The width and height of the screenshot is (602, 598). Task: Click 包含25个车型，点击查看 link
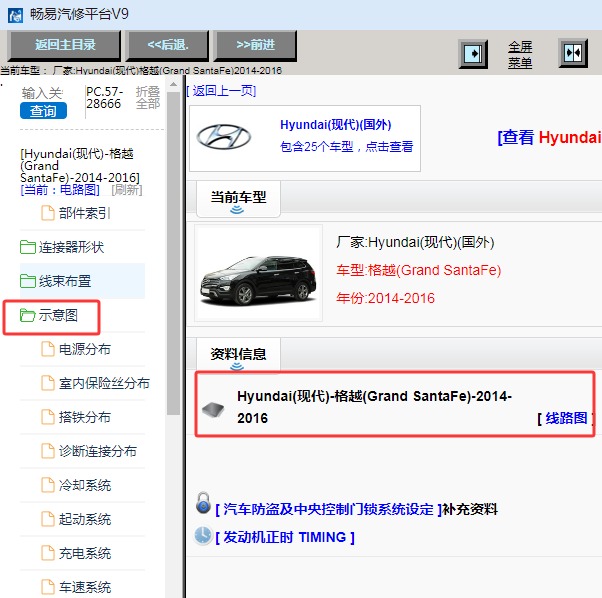(347, 146)
